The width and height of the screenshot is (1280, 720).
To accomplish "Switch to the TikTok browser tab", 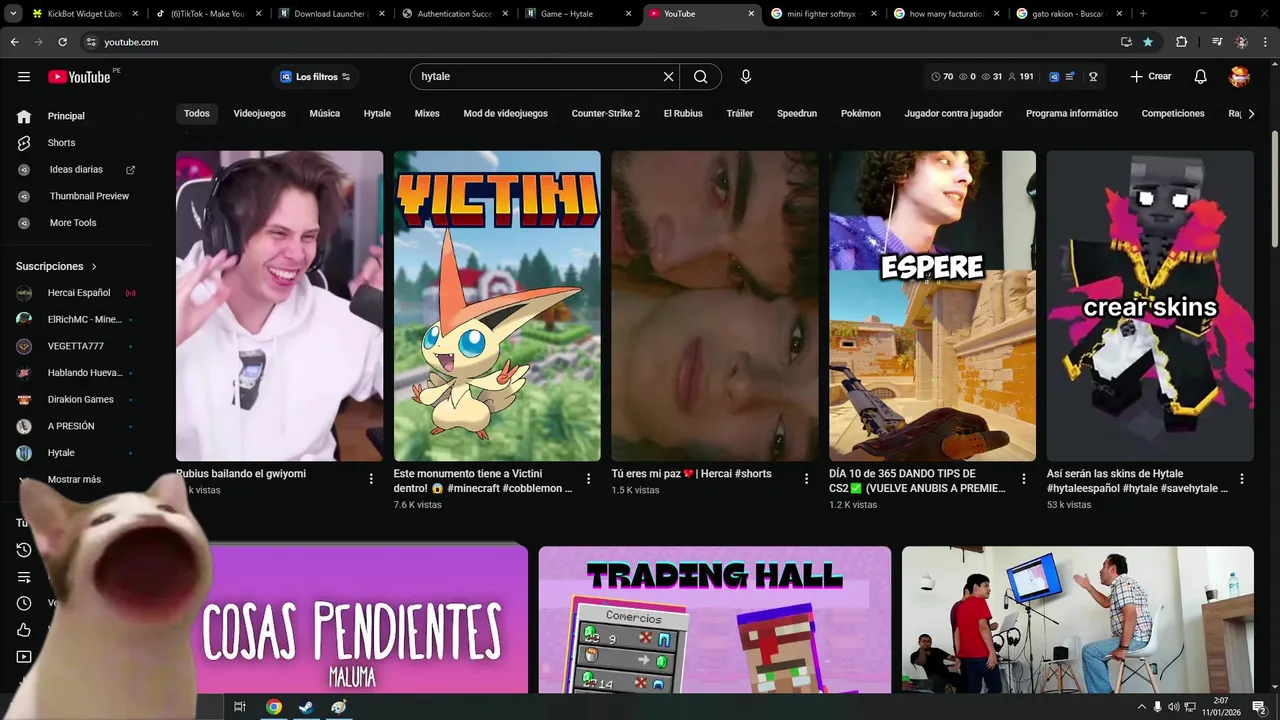I will pos(208,14).
